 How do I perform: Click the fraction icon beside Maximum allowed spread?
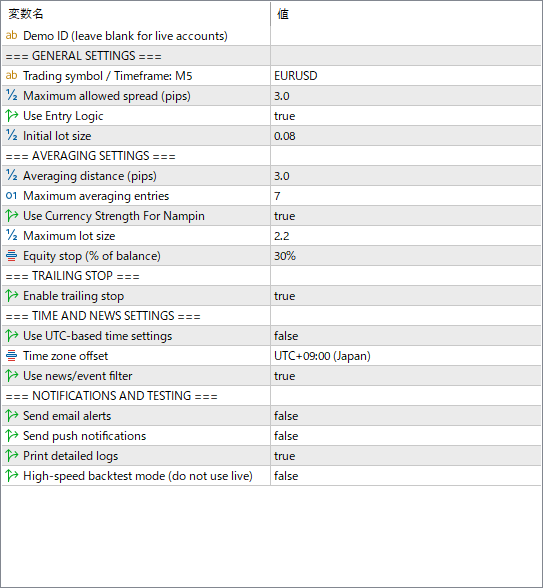pyautogui.click(x=11, y=96)
